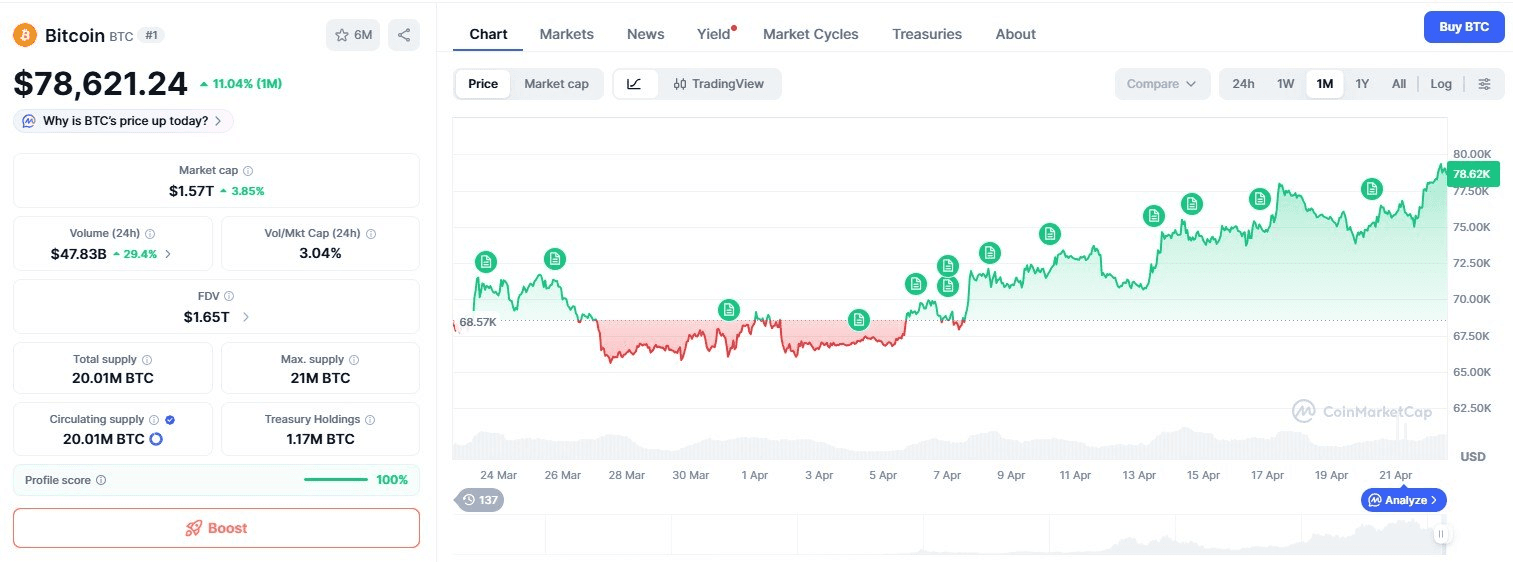Screen dimensions: 1513x562
Task: Click the Buy BTC button
Action: click(x=1463, y=27)
